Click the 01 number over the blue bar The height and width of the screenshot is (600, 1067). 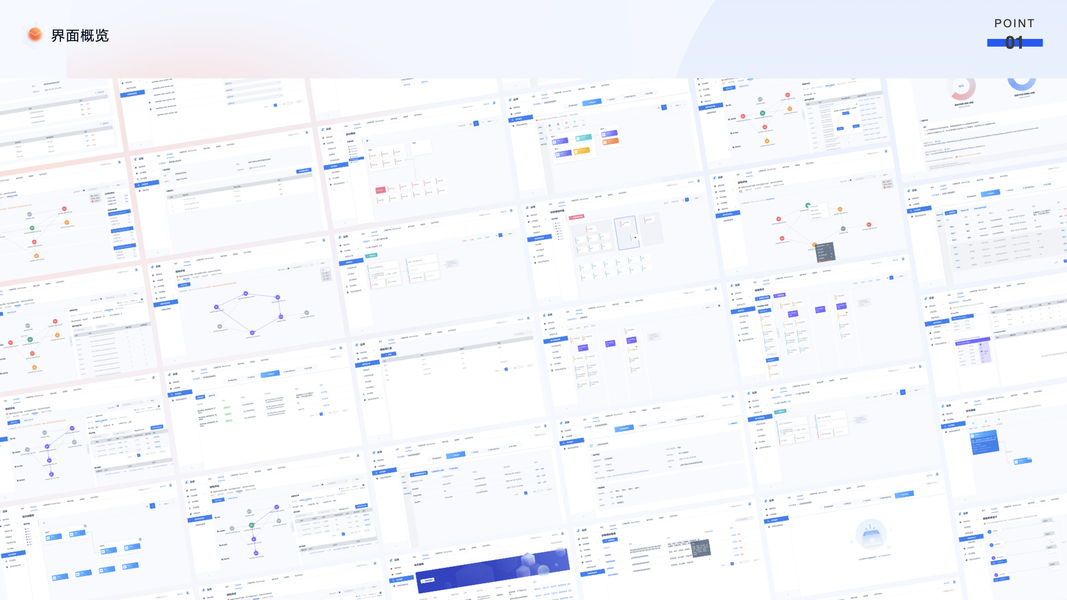[1014, 43]
